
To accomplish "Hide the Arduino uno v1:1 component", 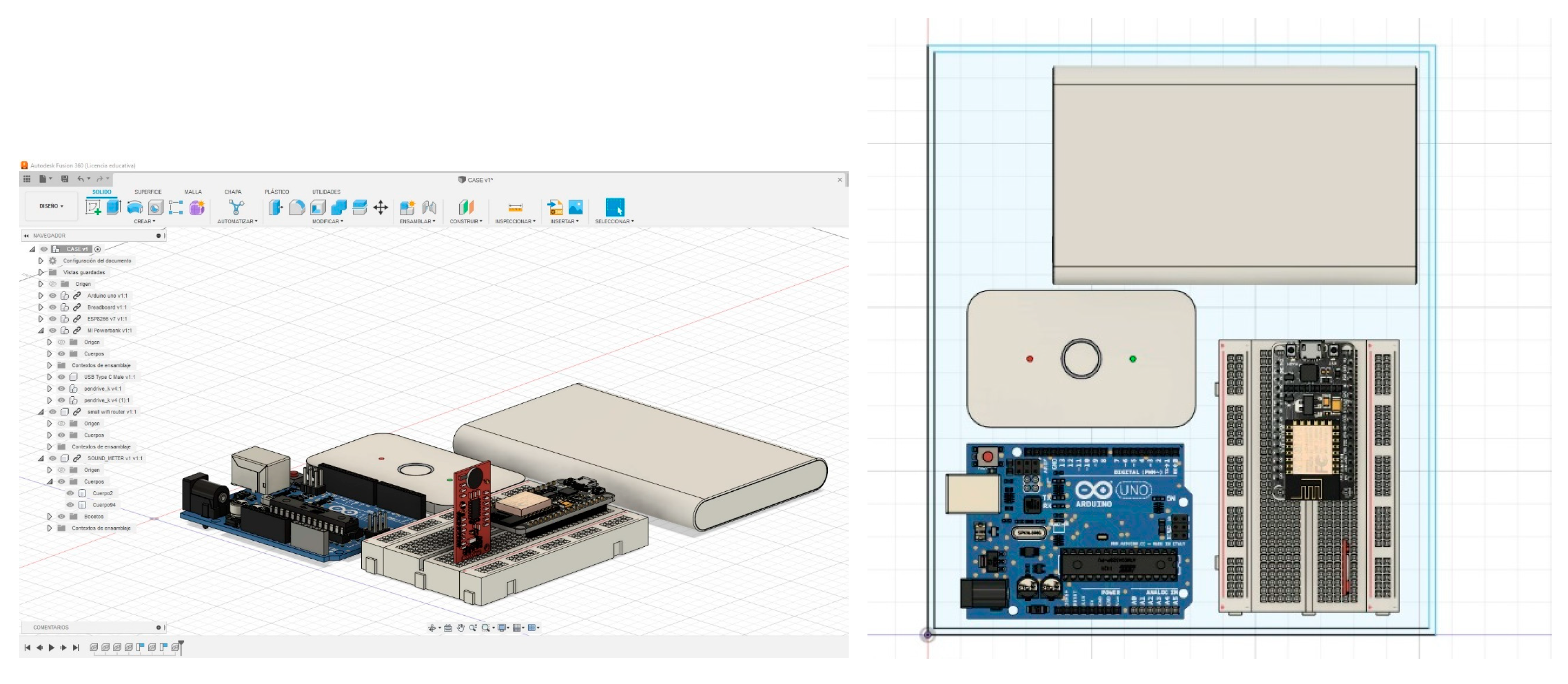I will coord(53,296).
